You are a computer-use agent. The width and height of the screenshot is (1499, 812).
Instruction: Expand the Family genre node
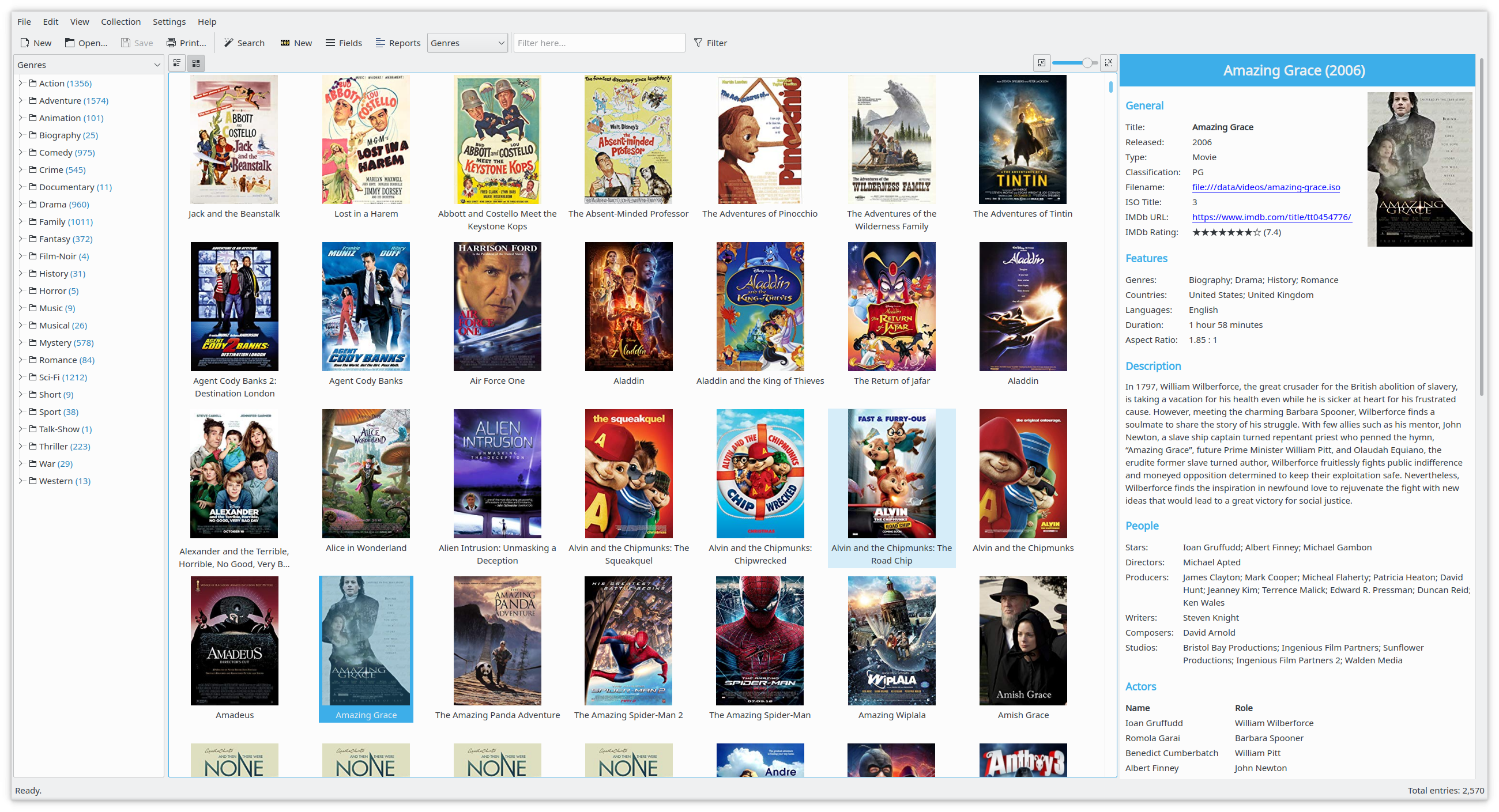(x=21, y=222)
